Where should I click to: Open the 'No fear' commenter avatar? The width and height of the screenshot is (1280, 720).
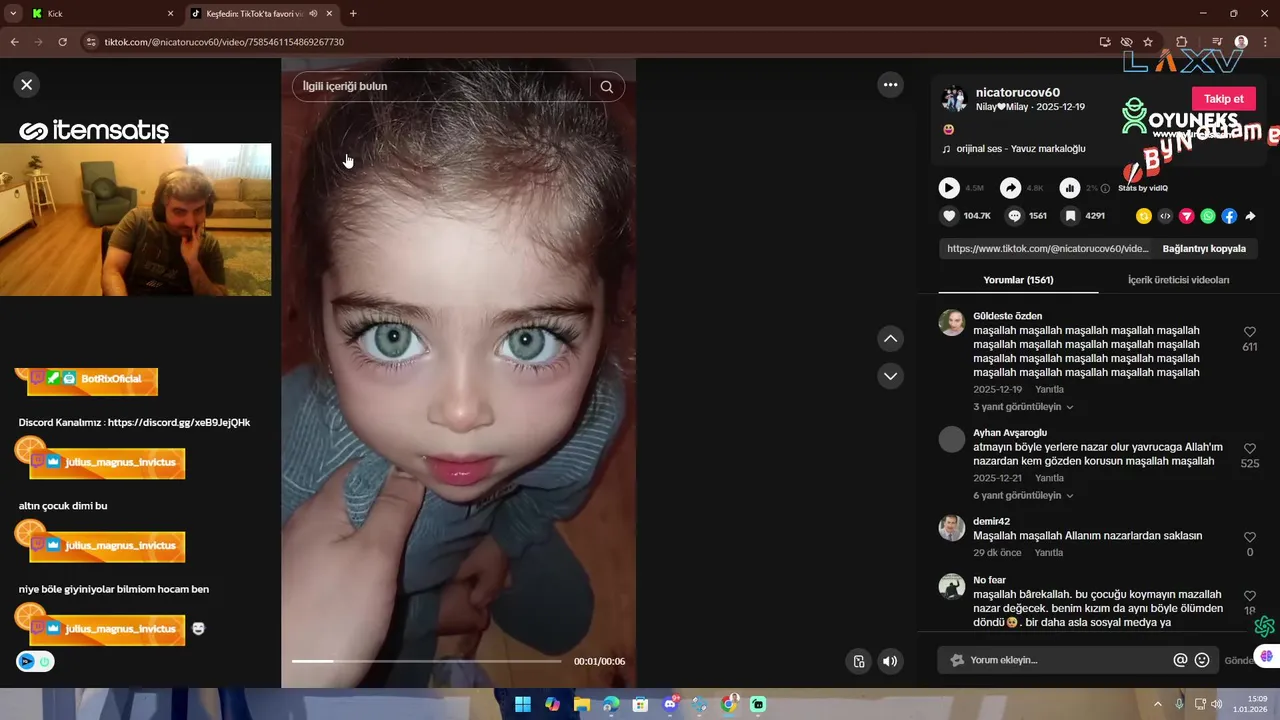coord(952,587)
